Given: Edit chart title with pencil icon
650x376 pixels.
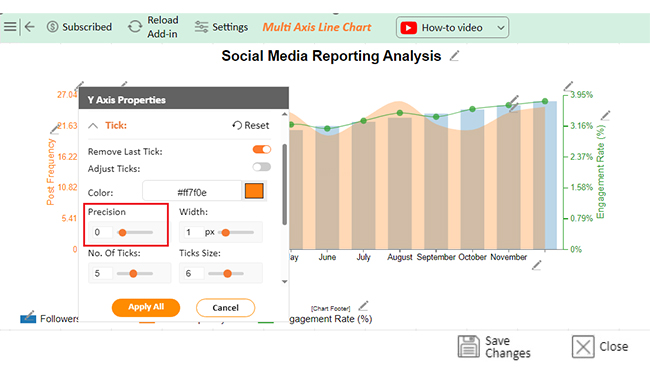Looking at the screenshot, I should tap(454, 56).
